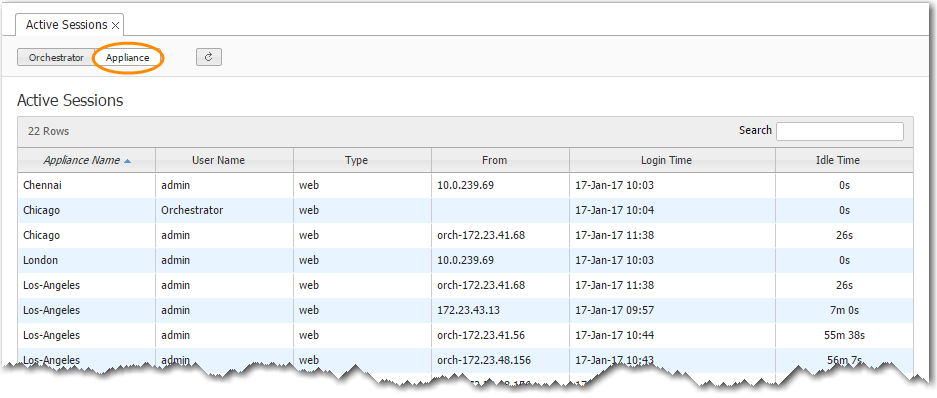Switch to Orchestrator sessions view
This screenshot has height=398, width=937.
pos(56,58)
